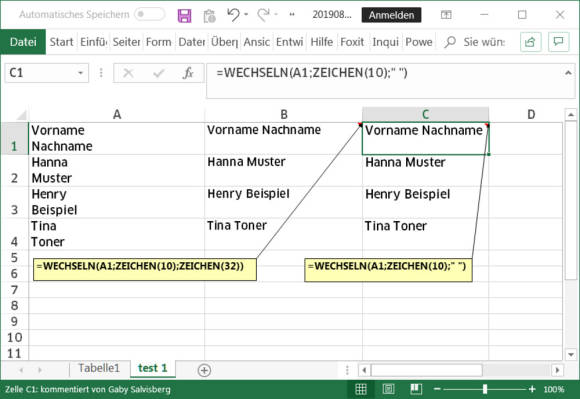
Task: Add a new sheet with plus icon
Action: (204, 370)
